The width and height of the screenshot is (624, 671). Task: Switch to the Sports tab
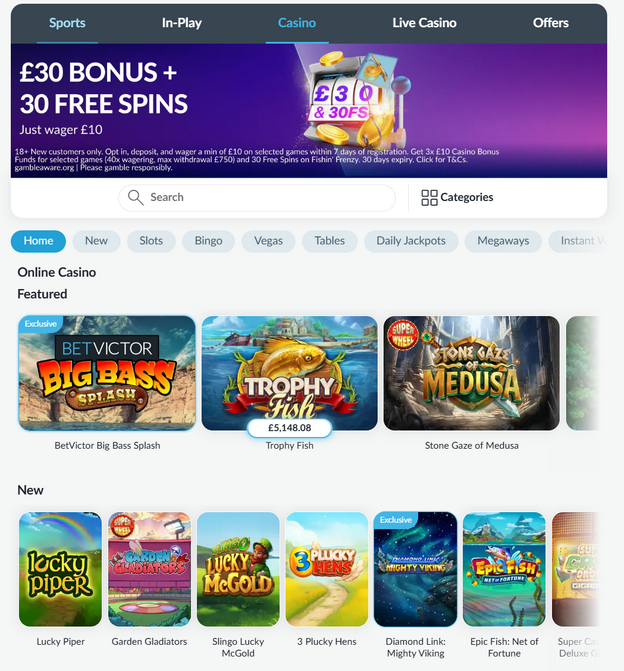pyautogui.click(x=67, y=23)
